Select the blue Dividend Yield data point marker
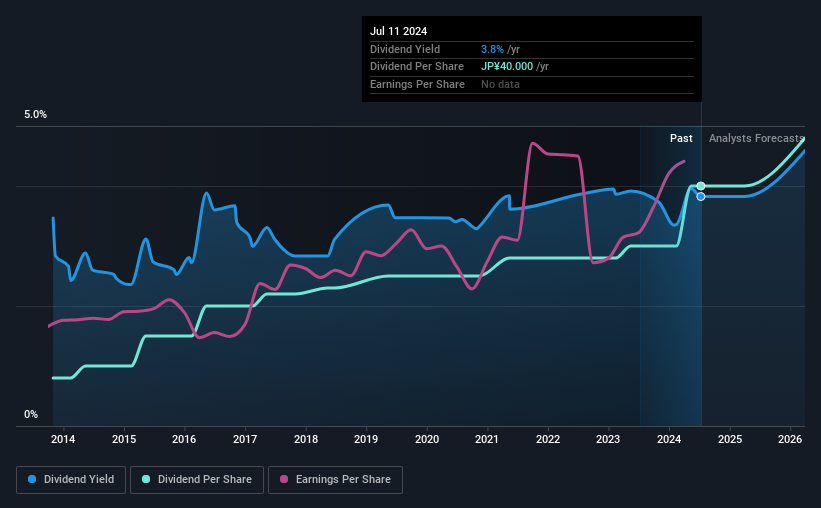Image resolution: width=821 pixels, height=508 pixels. point(701,196)
